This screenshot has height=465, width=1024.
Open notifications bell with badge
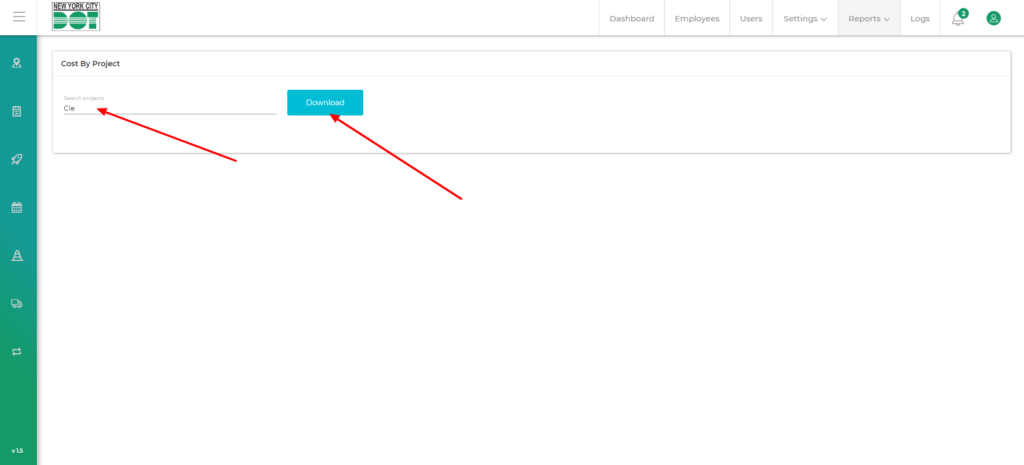(x=958, y=18)
